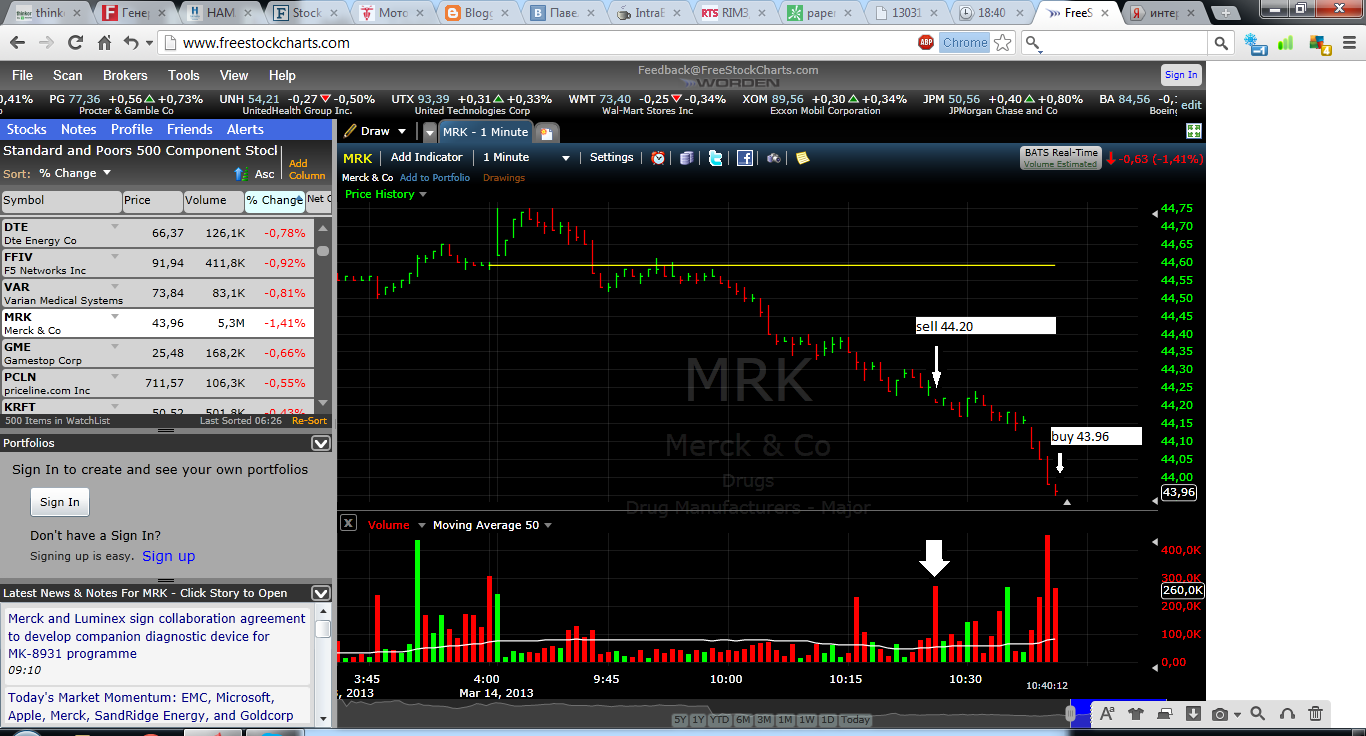Viewport: 1366px width, 736px height.
Task: Close the Volume indicator pane with X
Action: tap(348, 523)
